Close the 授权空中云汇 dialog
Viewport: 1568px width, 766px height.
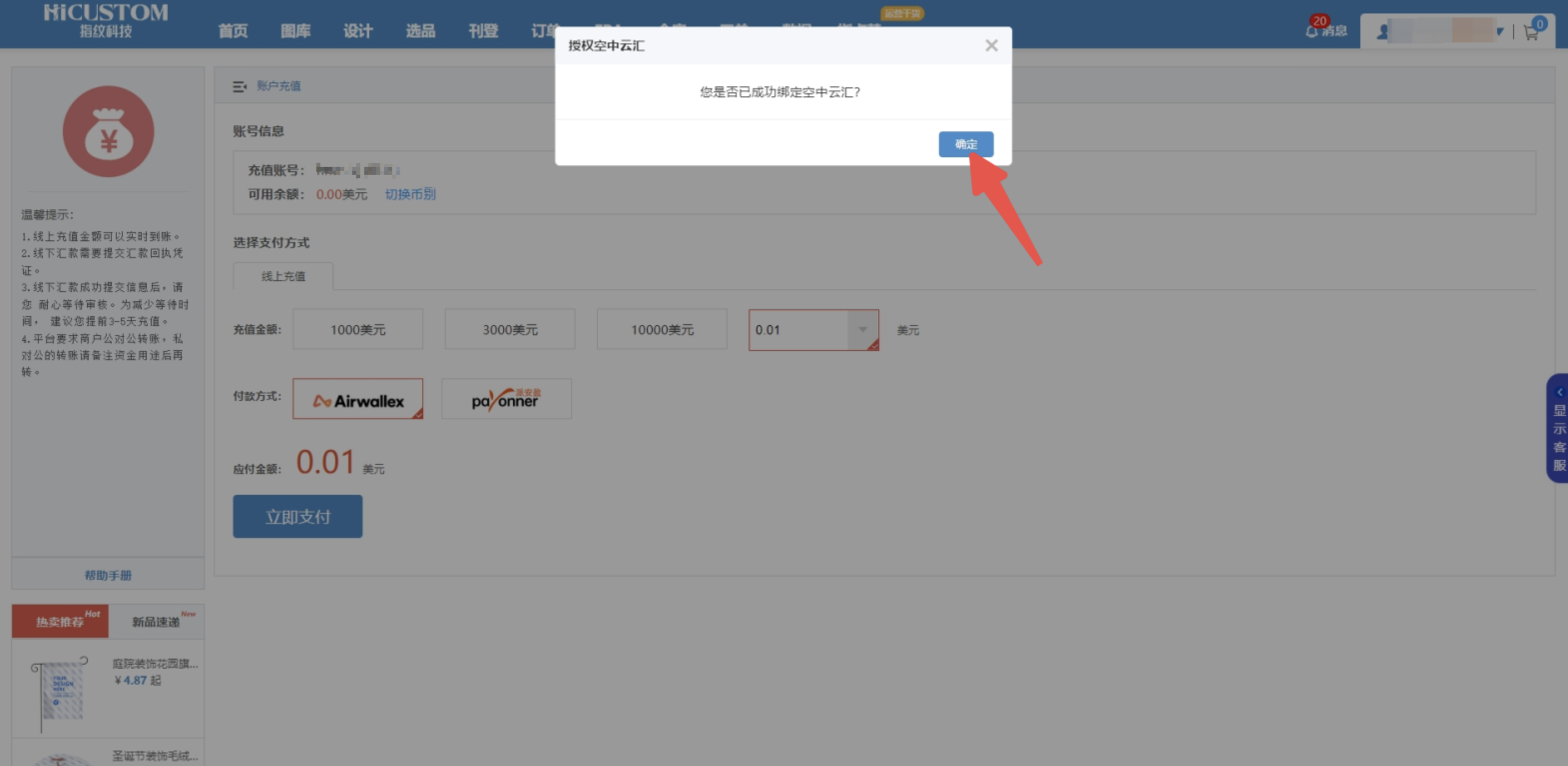(991, 45)
